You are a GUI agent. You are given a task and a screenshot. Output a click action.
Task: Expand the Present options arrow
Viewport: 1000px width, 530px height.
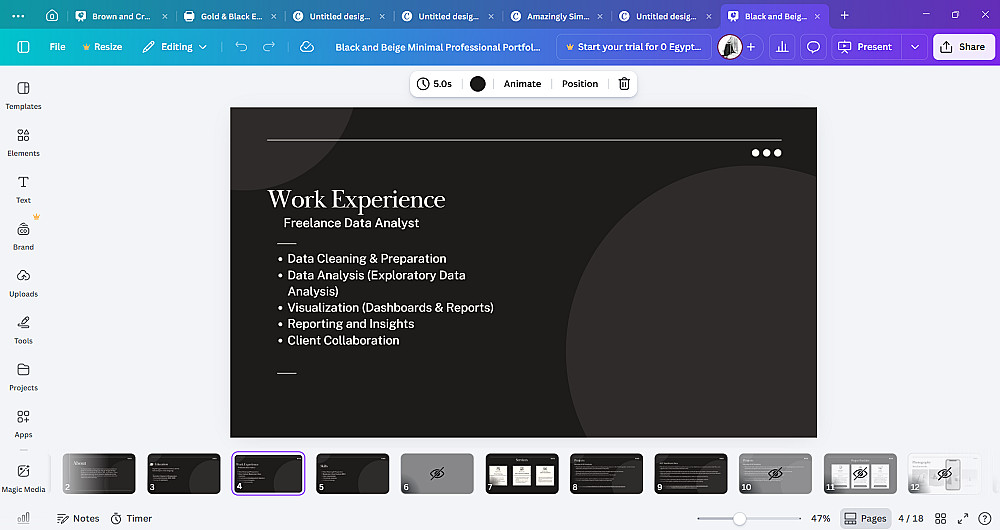coord(915,47)
